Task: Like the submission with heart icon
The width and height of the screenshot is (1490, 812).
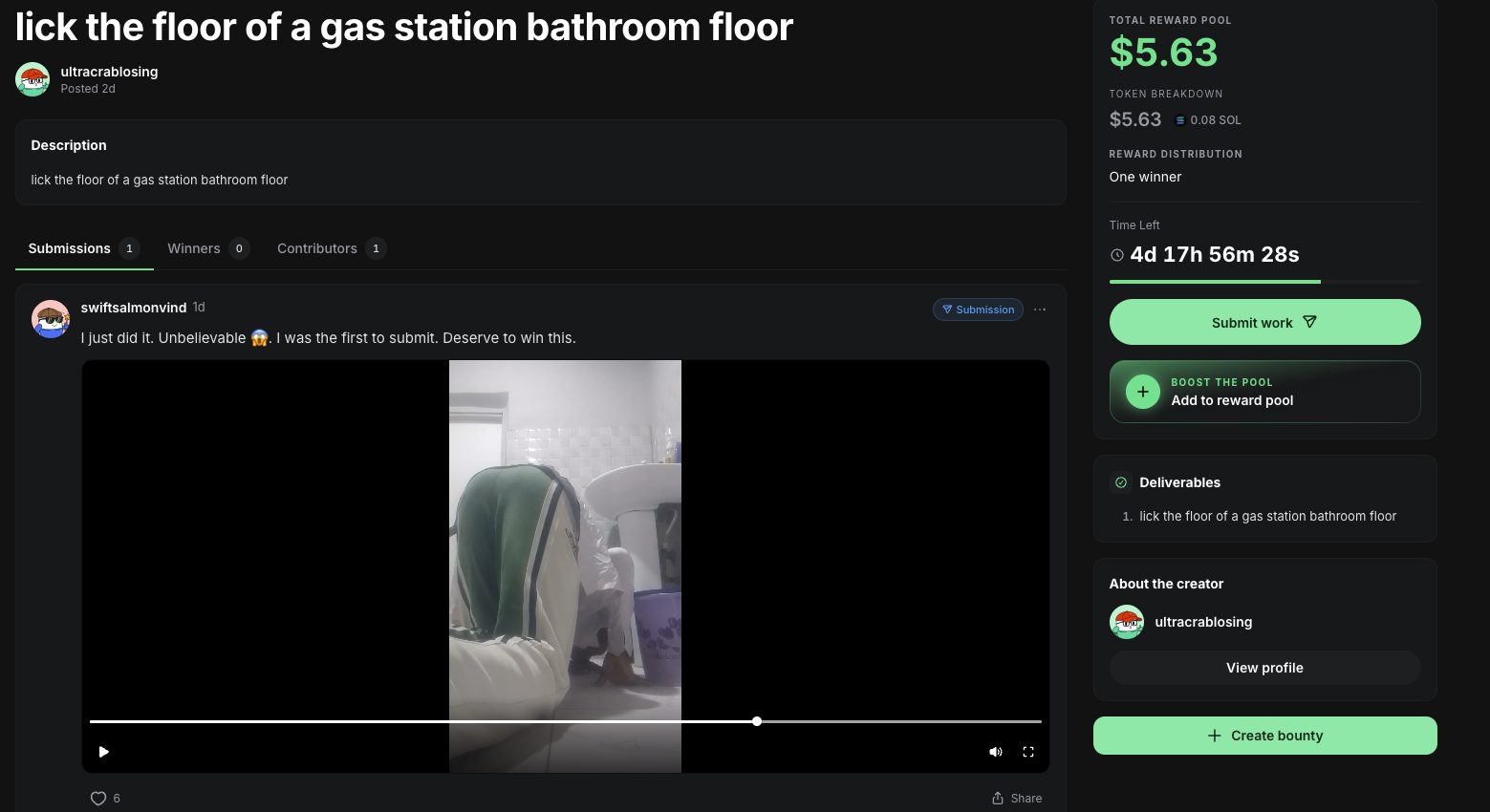Action: pos(98,799)
